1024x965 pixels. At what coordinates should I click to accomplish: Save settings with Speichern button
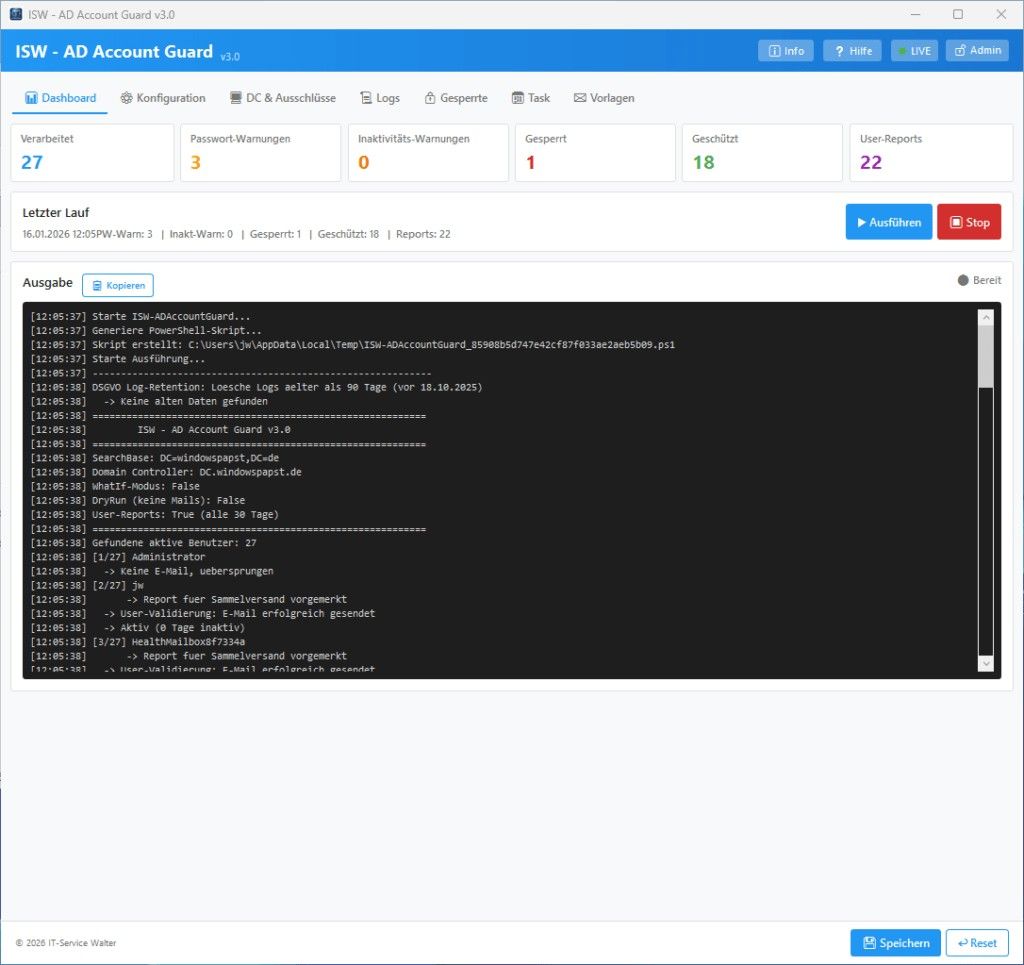pyautogui.click(x=895, y=943)
